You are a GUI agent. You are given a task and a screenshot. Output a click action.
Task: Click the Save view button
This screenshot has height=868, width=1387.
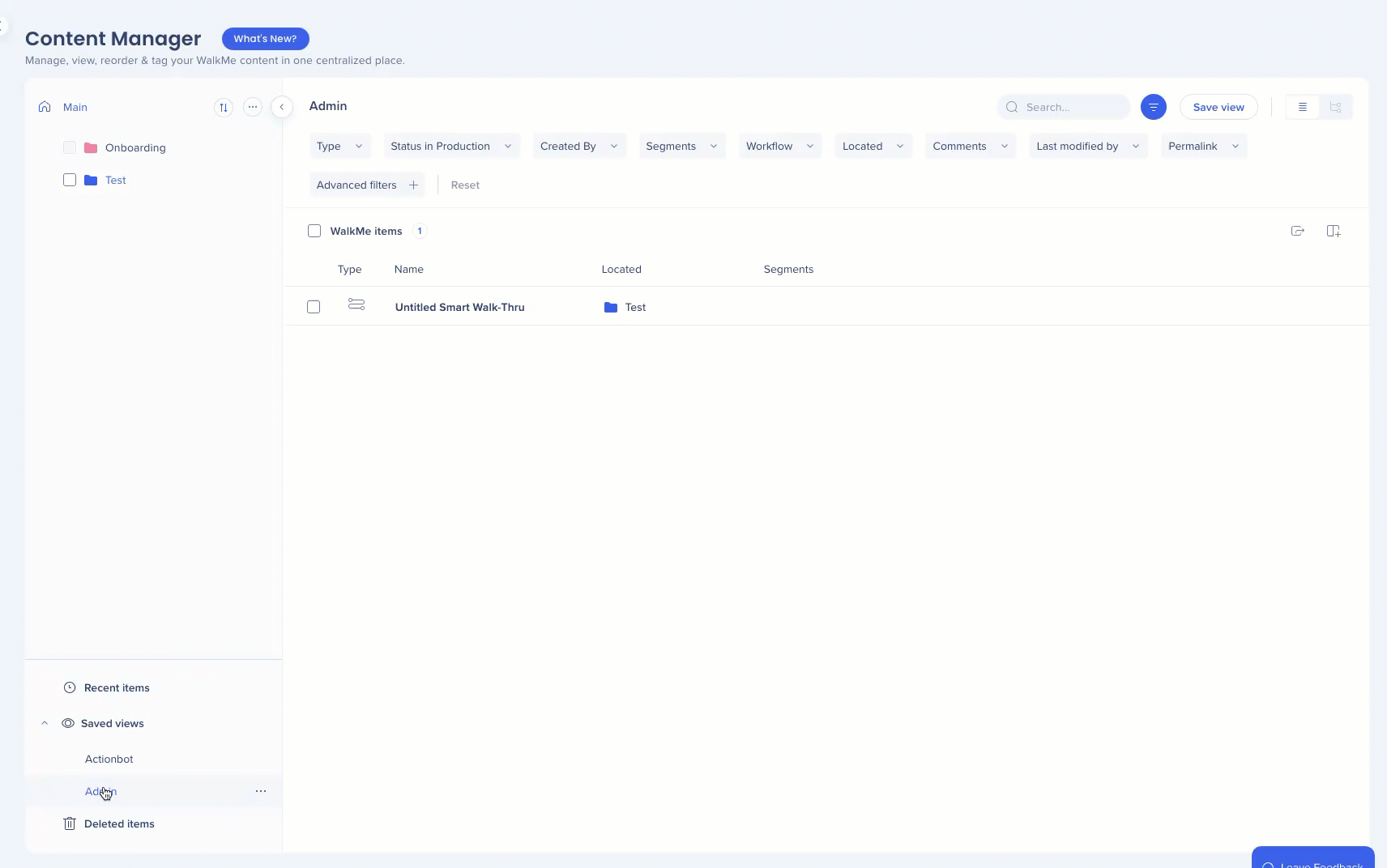1218,107
